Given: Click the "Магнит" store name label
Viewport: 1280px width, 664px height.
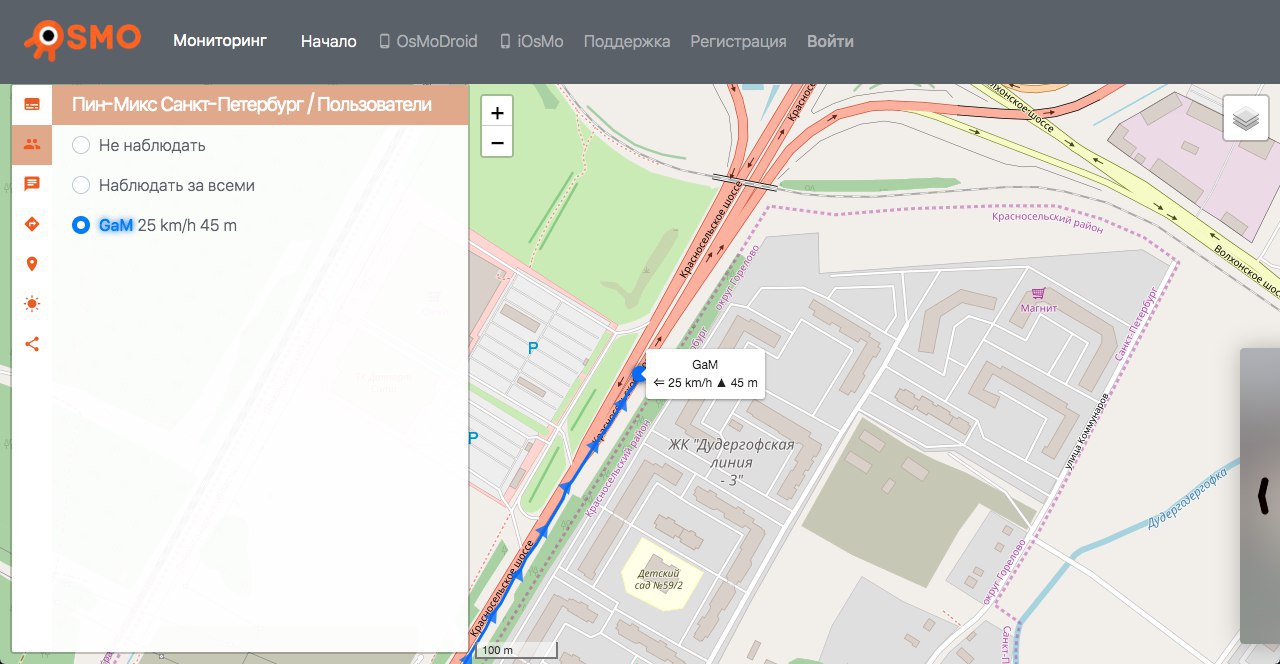Looking at the screenshot, I should pyautogui.click(x=1038, y=308).
